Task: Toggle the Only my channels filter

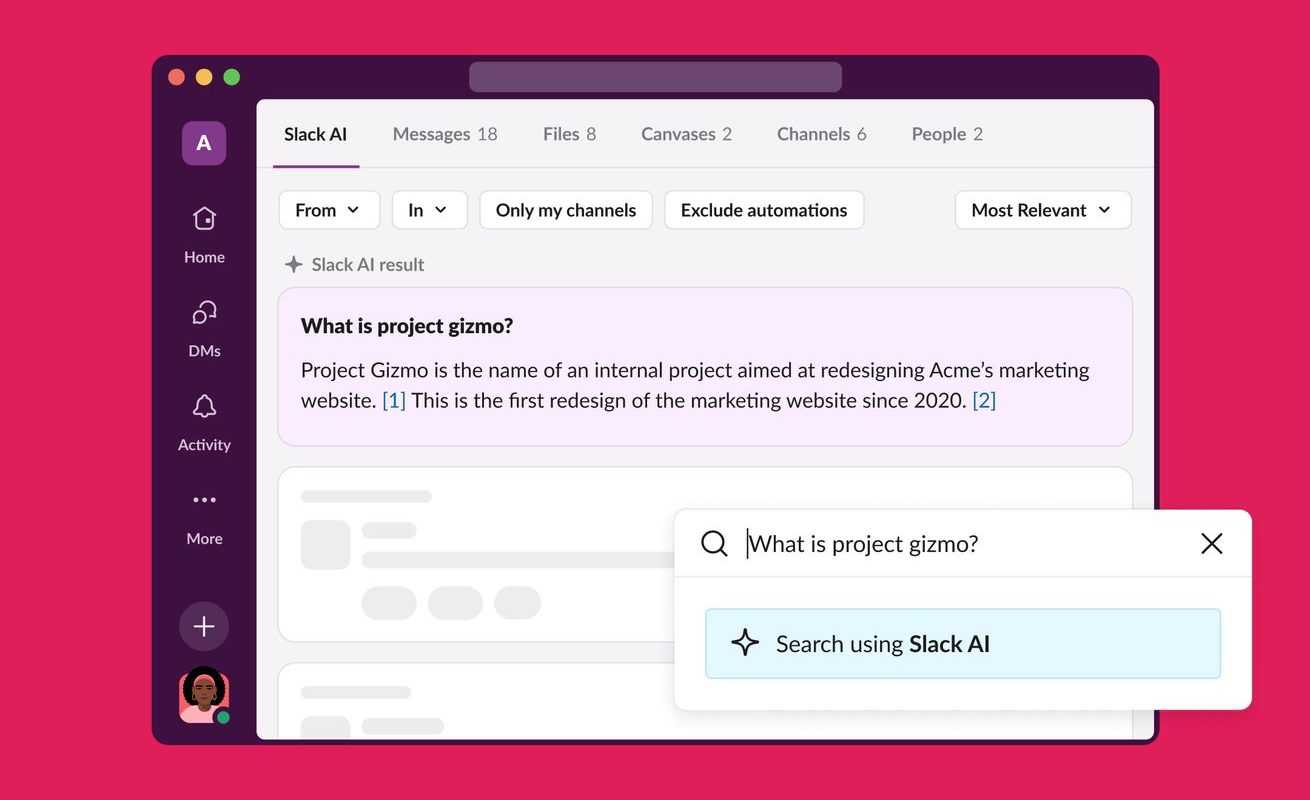Action: click(566, 210)
